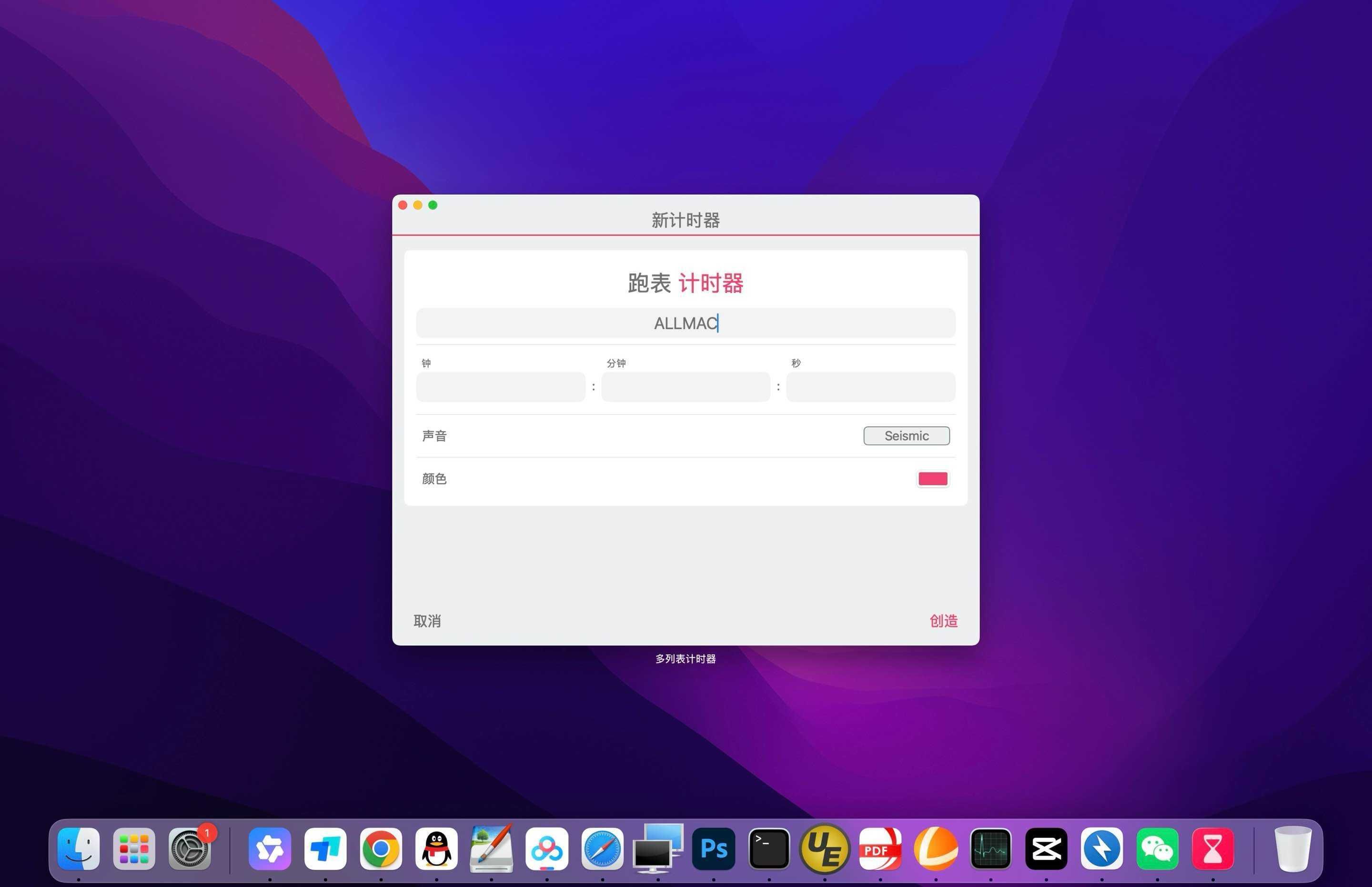Screen dimensions: 1372x887
Task: Open Launchpad from the Dock
Action: (134, 847)
